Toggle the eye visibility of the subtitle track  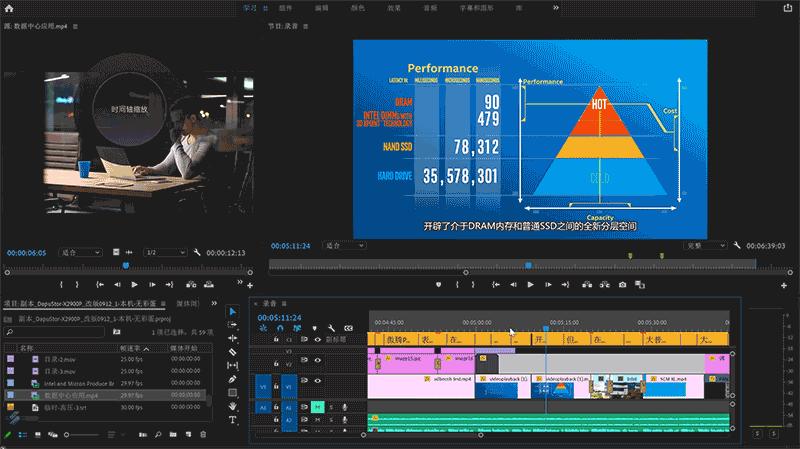coord(318,340)
